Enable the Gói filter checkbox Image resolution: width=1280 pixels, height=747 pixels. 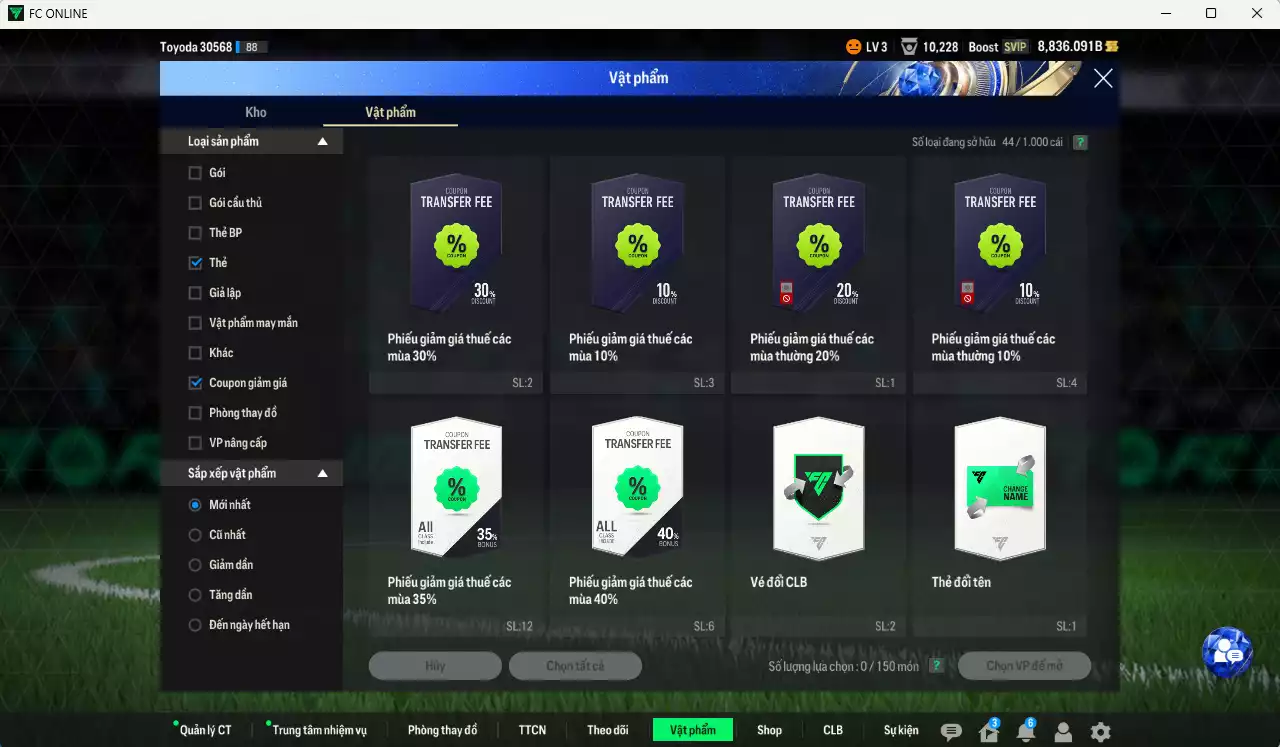(x=193, y=172)
